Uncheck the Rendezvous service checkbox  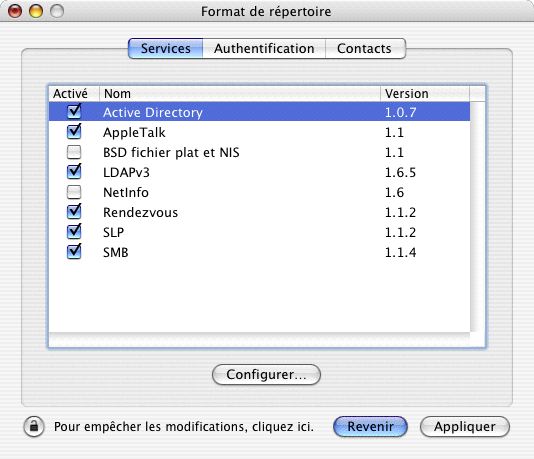coord(74,211)
